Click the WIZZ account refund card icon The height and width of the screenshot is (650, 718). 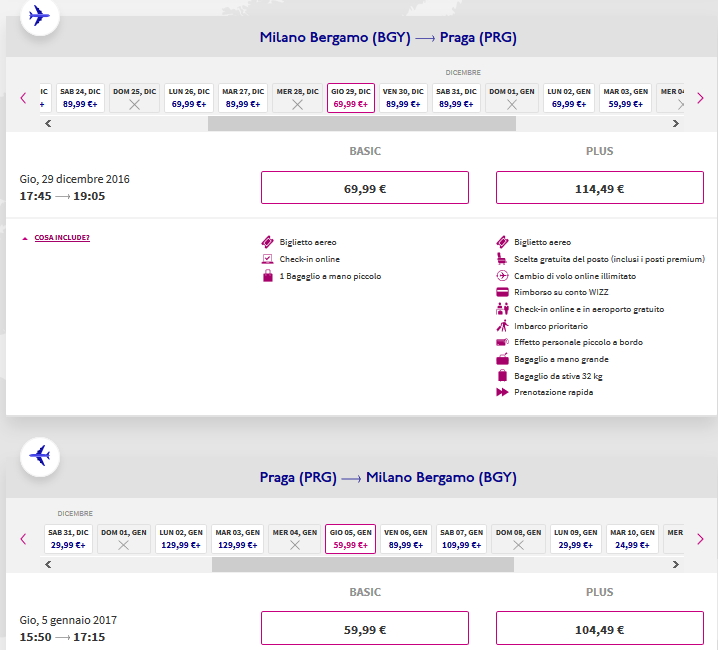pos(503,292)
